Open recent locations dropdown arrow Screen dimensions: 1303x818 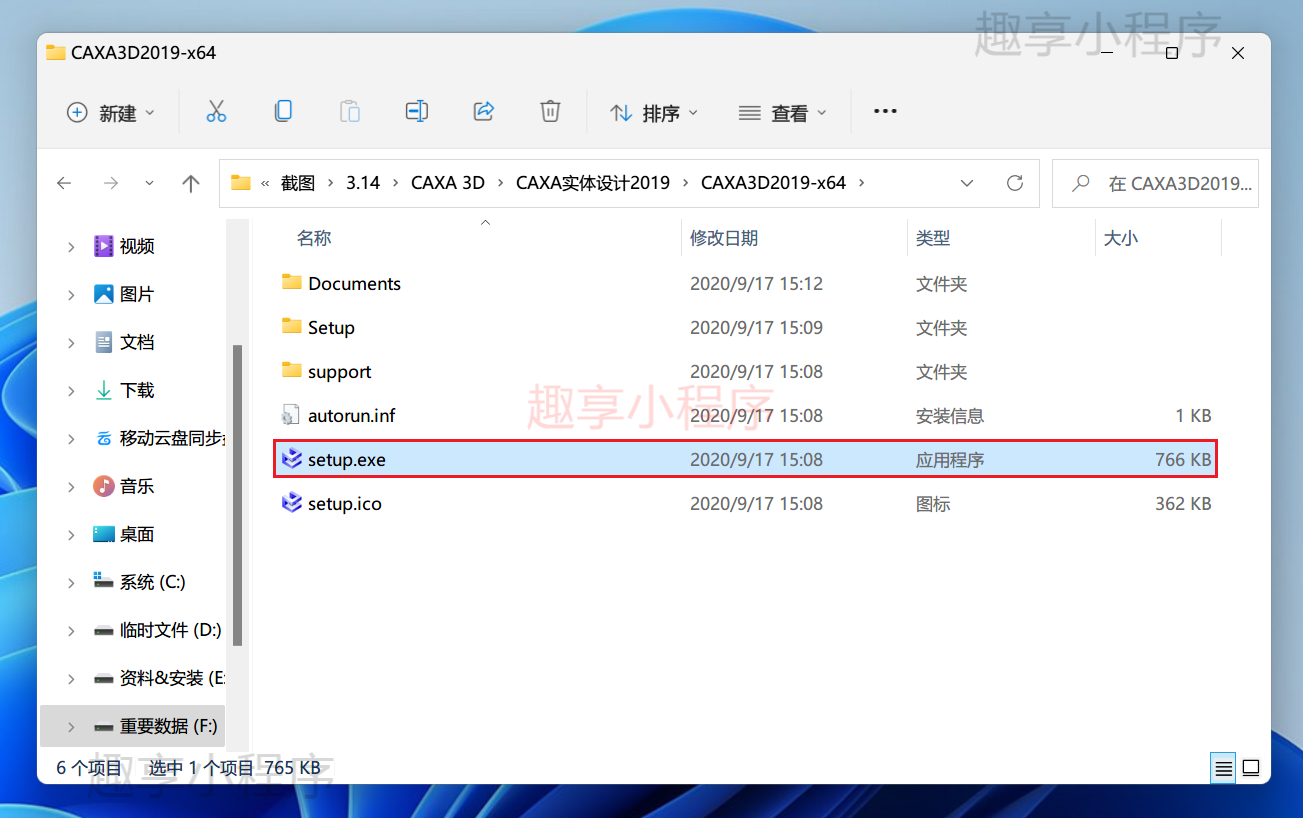150,183
